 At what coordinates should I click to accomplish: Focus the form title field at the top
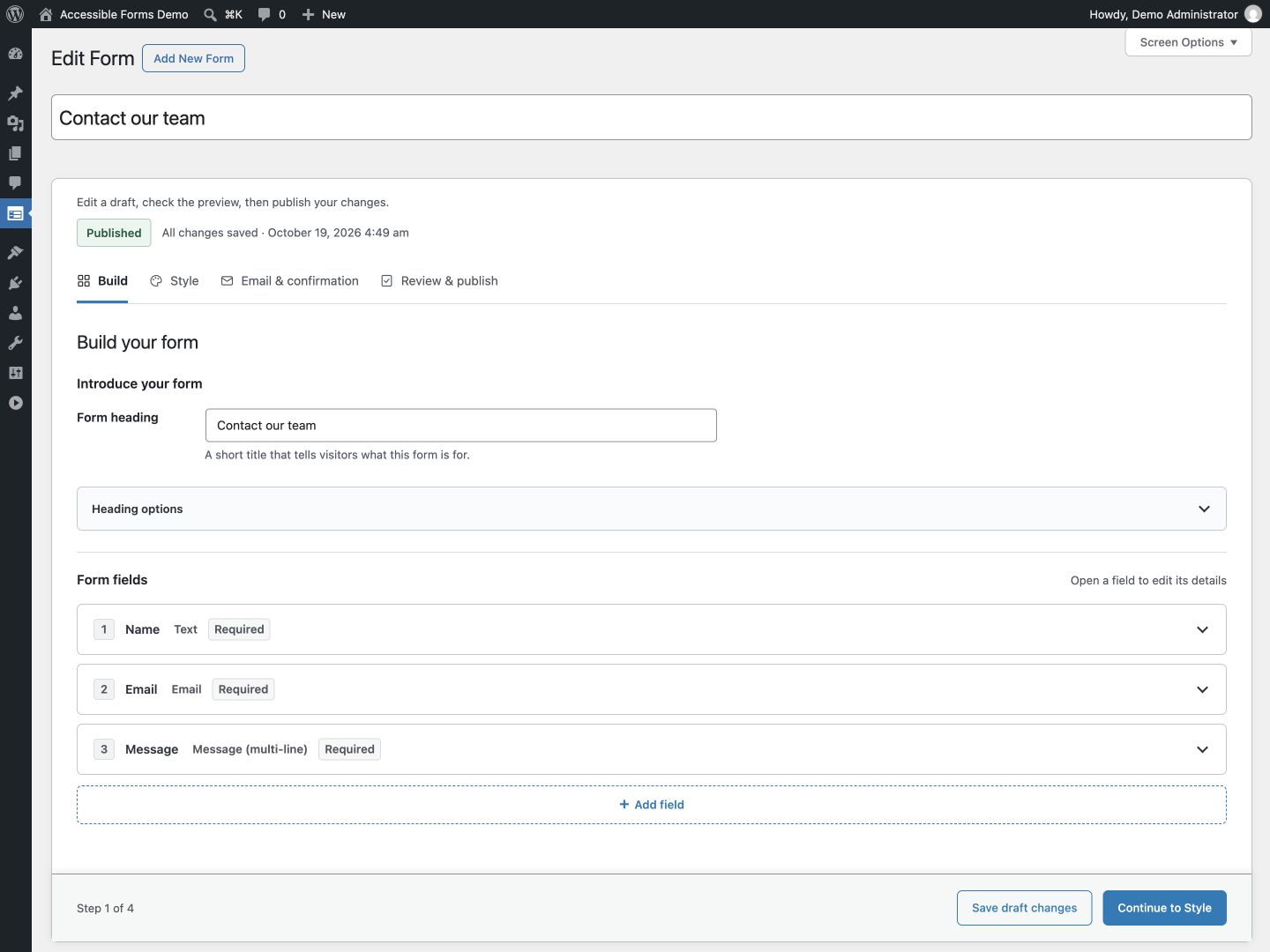point(652,117)
